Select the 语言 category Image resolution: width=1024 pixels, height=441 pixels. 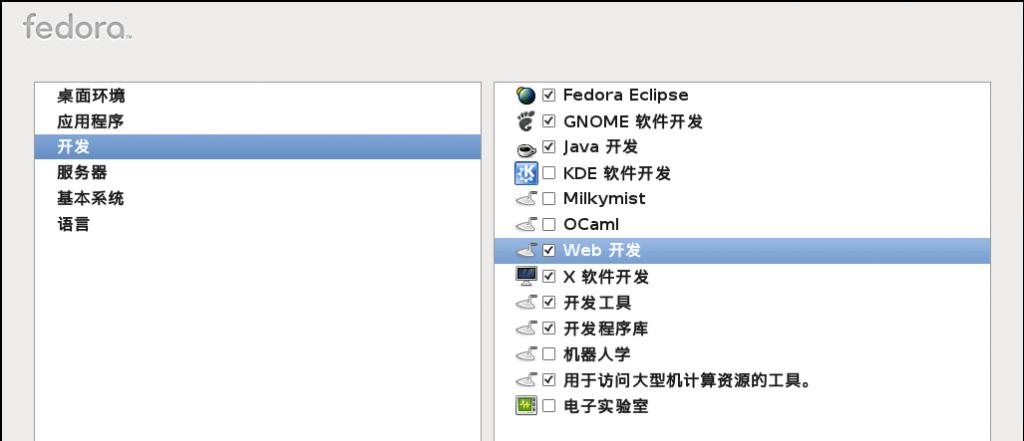73,225
